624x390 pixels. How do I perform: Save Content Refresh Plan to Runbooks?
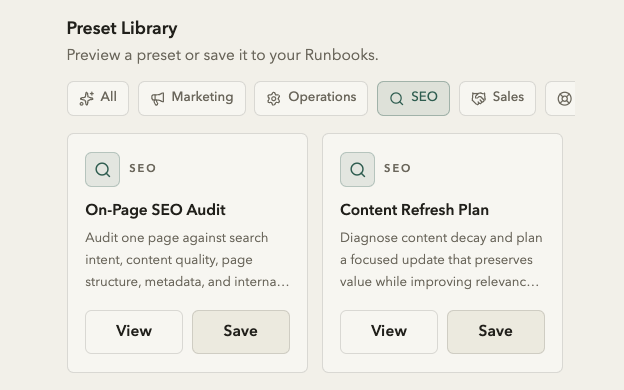496,332
